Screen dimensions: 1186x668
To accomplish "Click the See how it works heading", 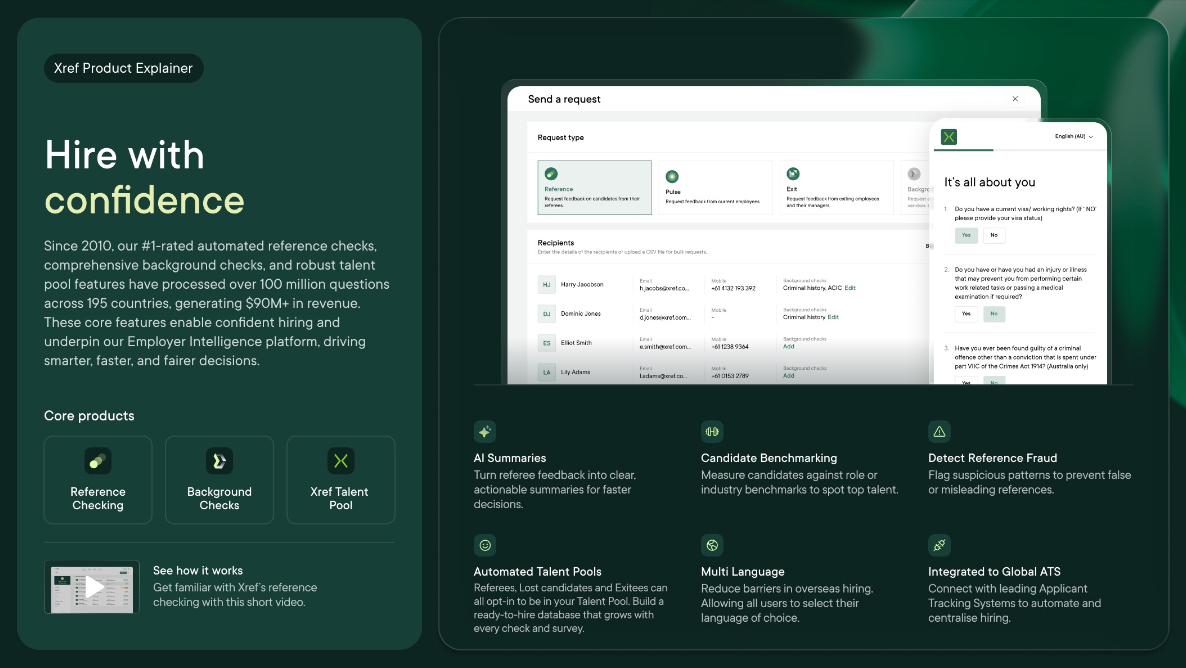I will [x=197, y=570].
